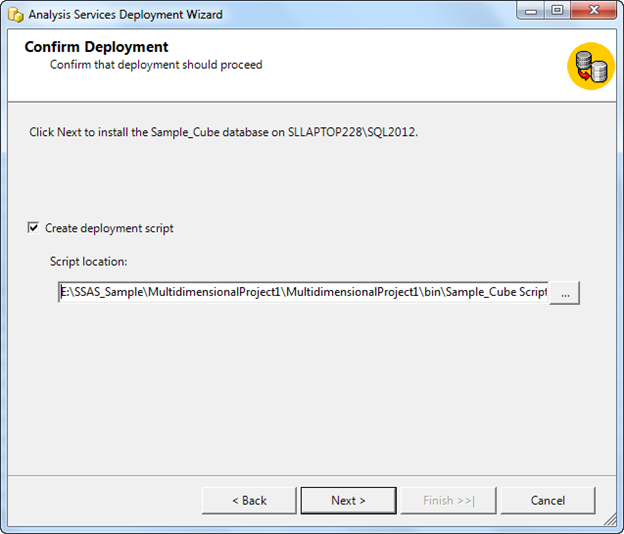Open browse dialog with ellipsis button

click(x=565, y=292)
